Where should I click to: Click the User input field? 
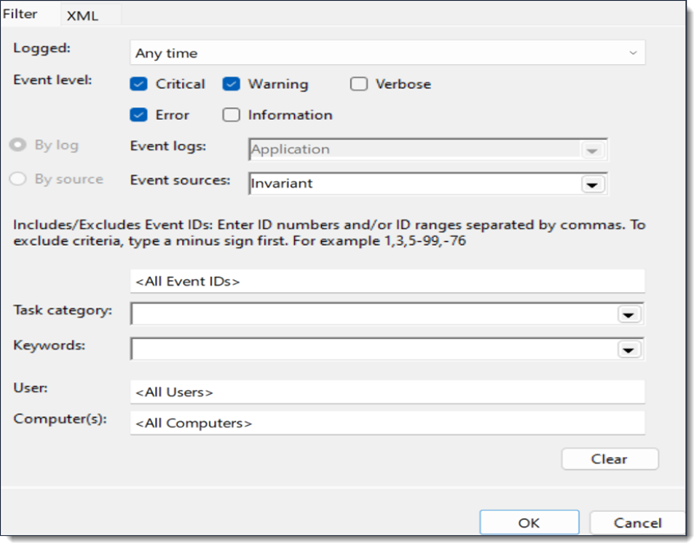387,392
